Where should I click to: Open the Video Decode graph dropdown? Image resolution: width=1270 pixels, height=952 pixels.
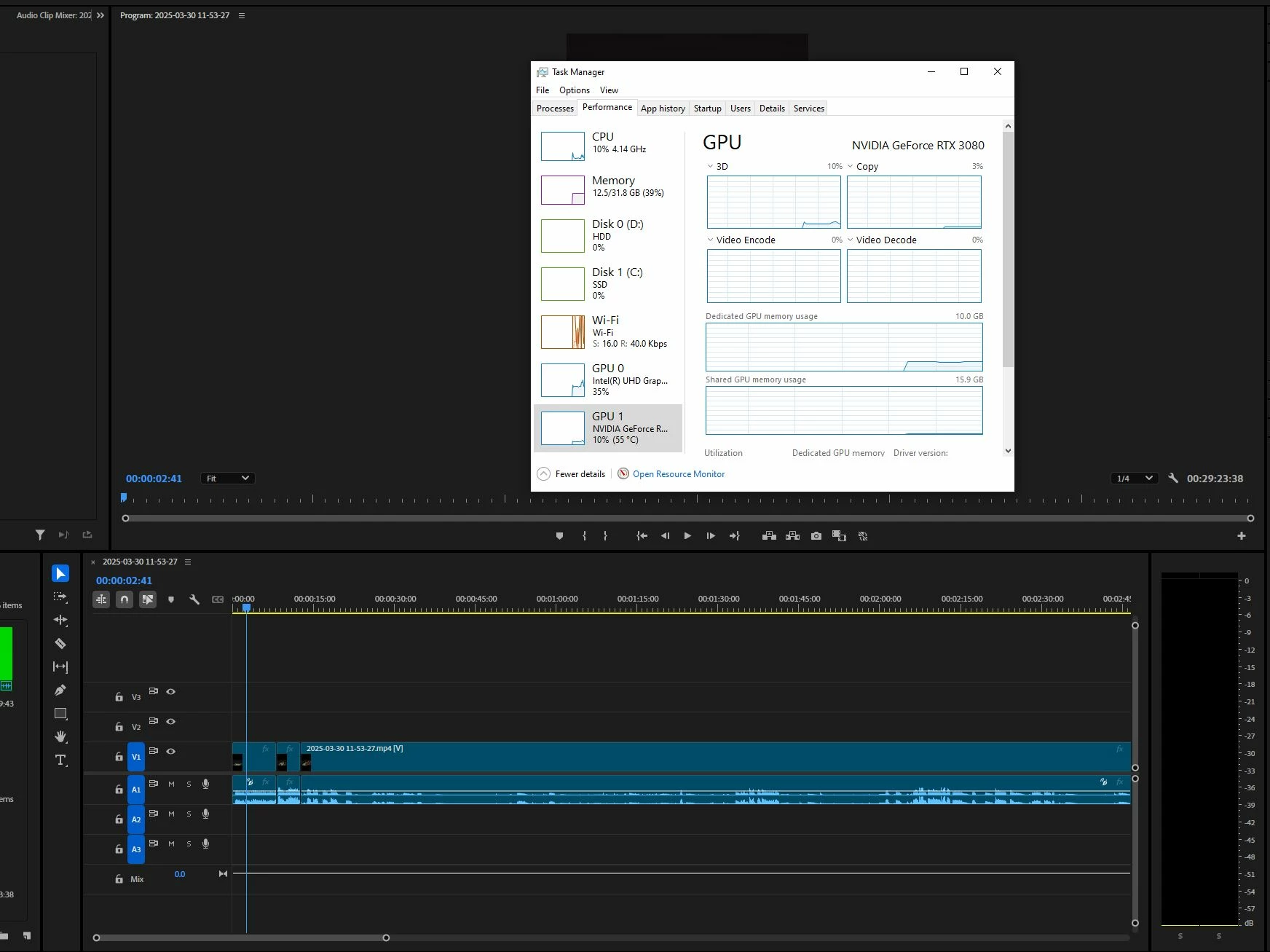pos(850,240)
